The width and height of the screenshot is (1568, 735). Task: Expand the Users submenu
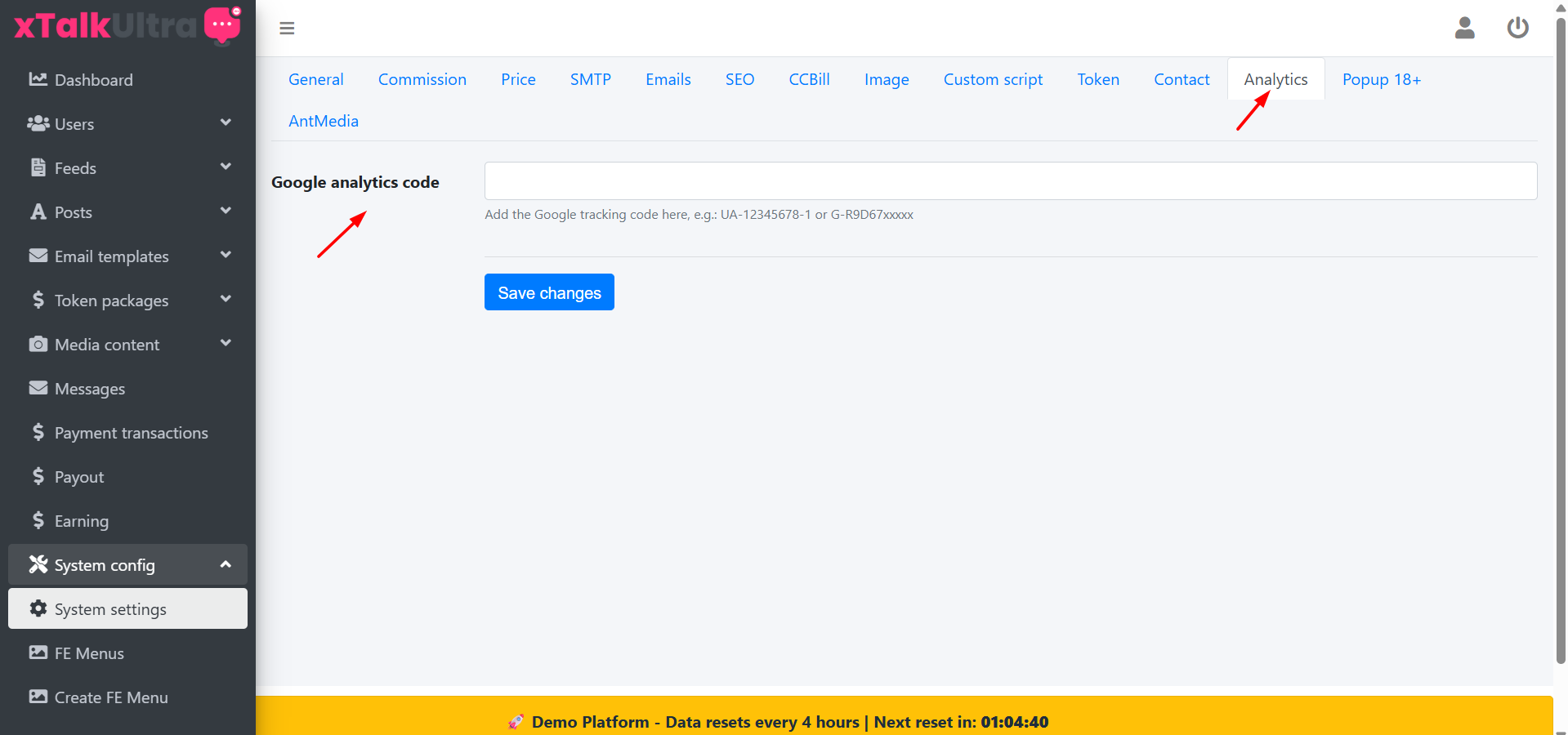[x=226, y=123]
